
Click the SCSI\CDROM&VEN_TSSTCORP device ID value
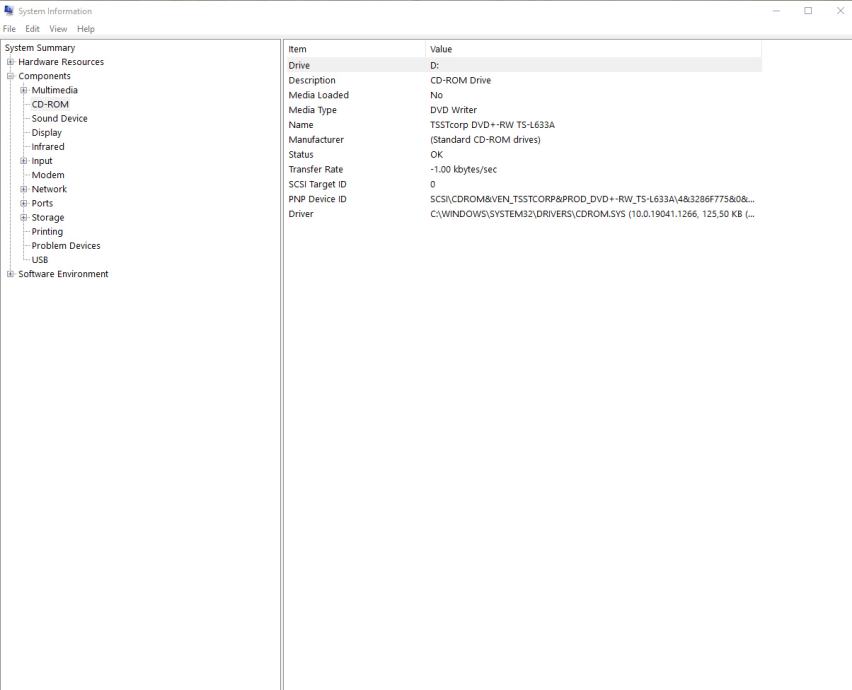pyautogui.click(x=592, y=199)
